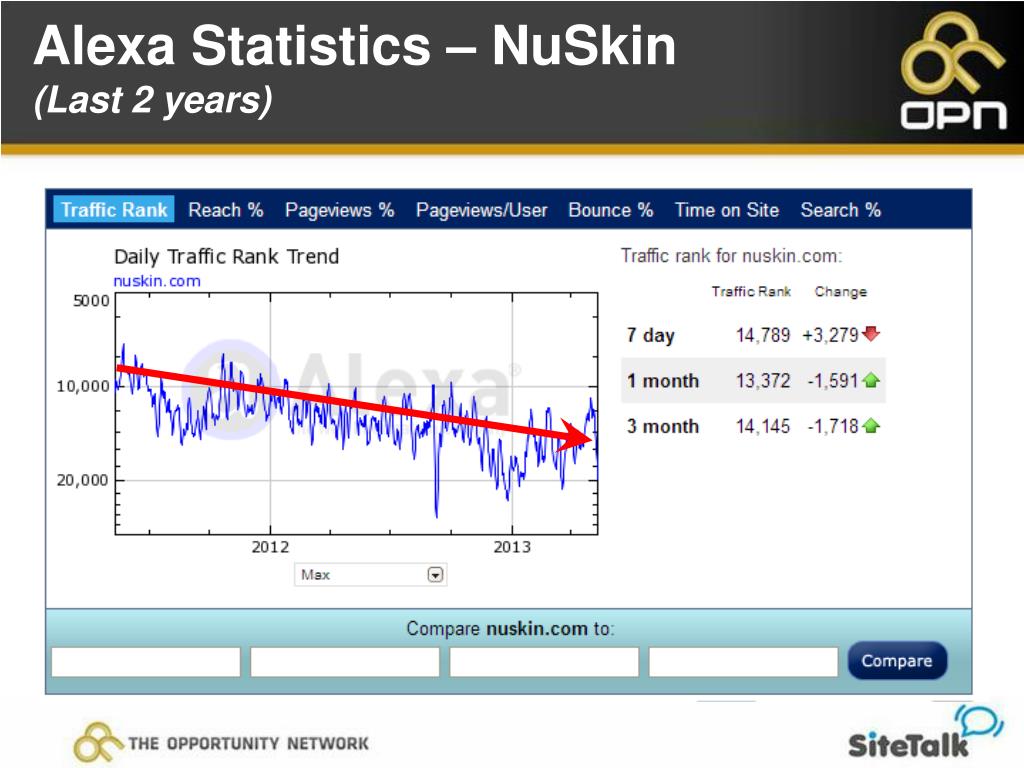Click the -1,718 change value

pos(833,426)
